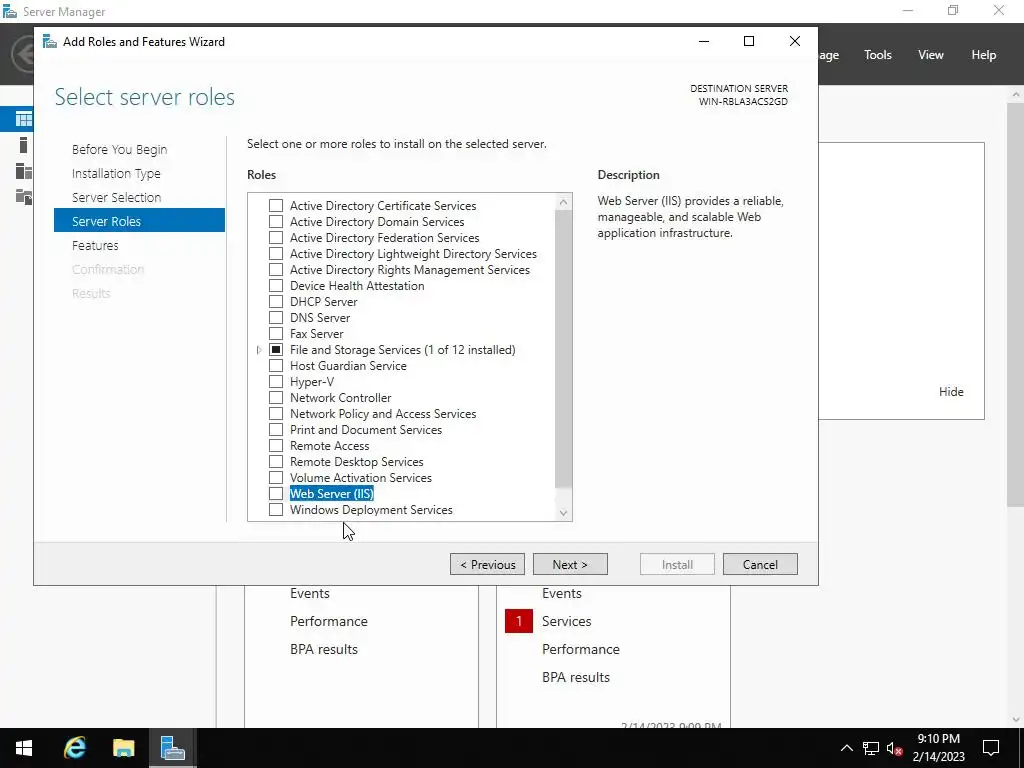Image resolution: width=1024 pixels, height=768 pixels.
Task: Check the Fax Server role
Action: coord(276,334)
